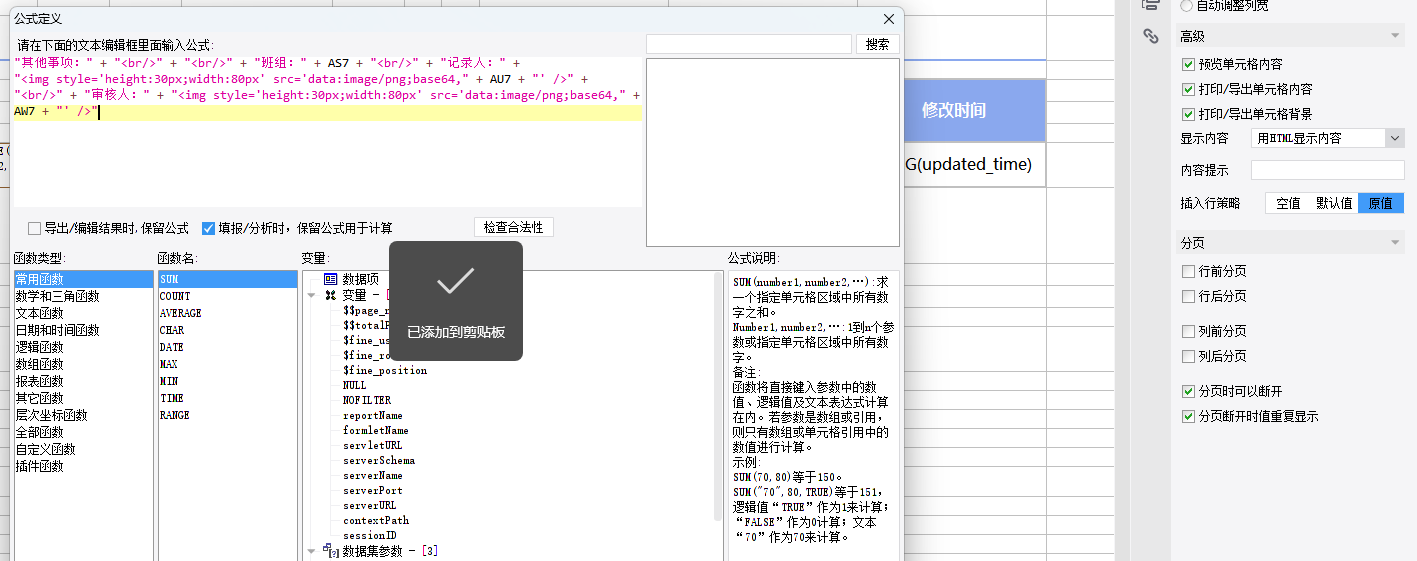This screenshot has width=1417, height=561.
Task: Click the 变量 variables node icon
Action: [331, 295]
